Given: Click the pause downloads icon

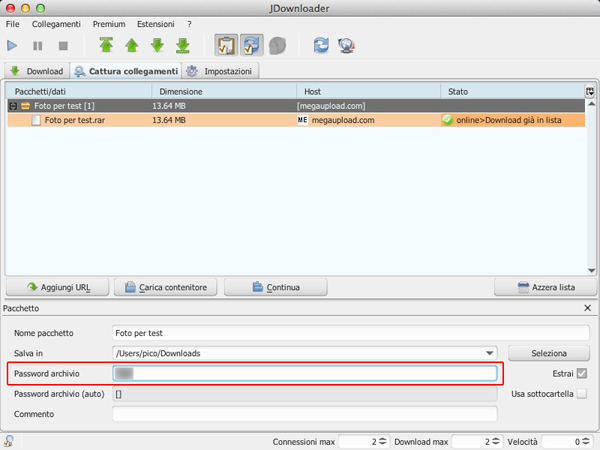Looking at the screenshot, I should (x=38, y=46).
